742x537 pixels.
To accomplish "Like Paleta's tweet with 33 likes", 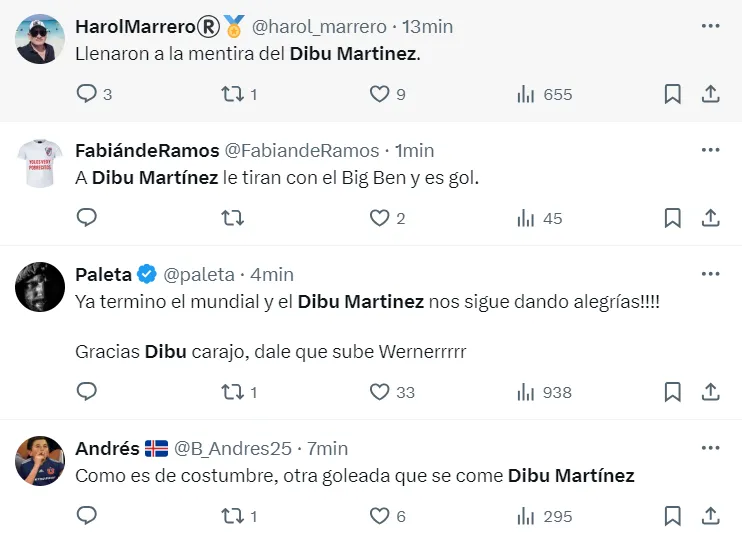I will [x=380, y=392].
